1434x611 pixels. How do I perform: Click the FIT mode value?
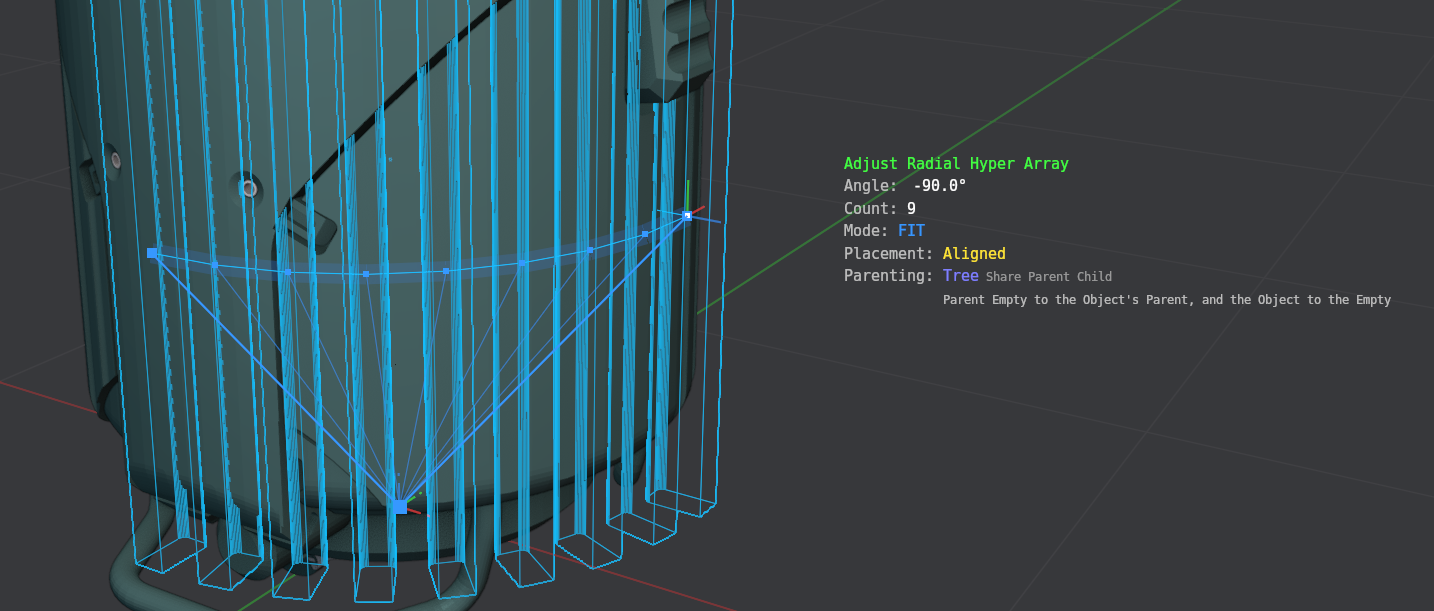tap(911, 231)
